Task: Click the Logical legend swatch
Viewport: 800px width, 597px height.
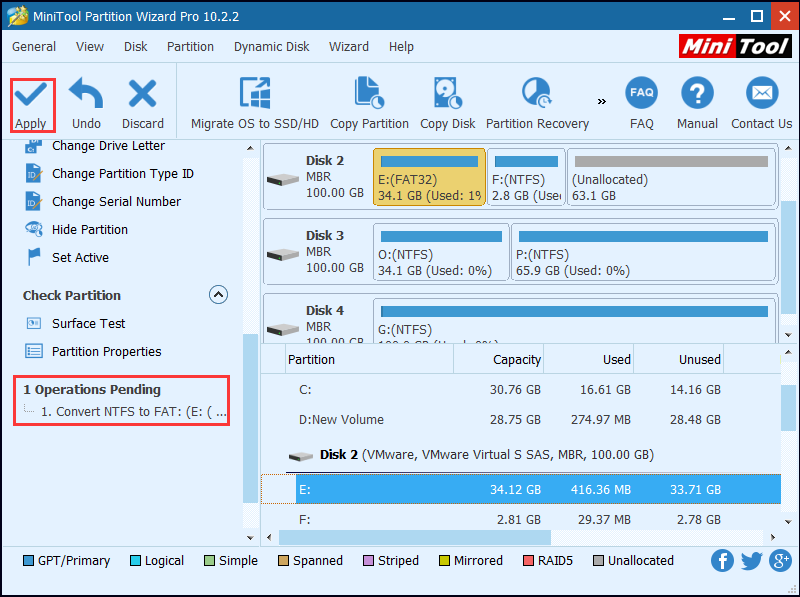Action: (x=135, y=561)
